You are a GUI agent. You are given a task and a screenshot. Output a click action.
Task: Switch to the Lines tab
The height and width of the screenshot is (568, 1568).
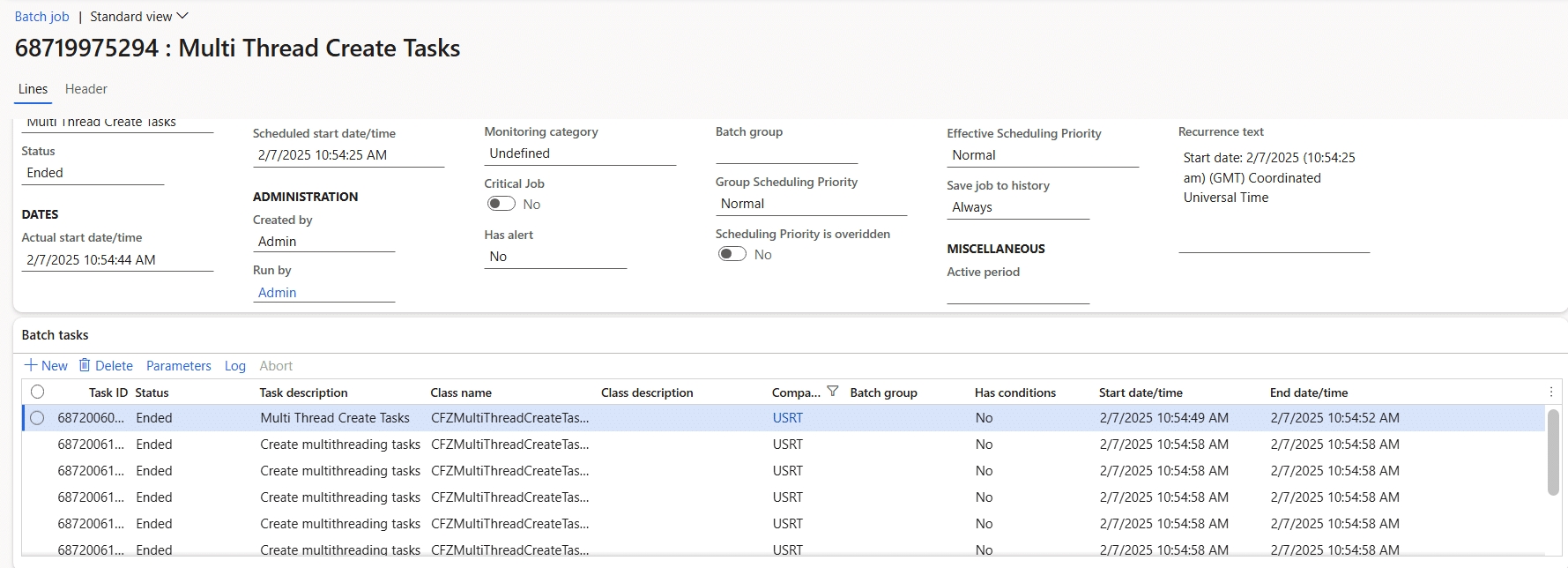pos(33,89)
